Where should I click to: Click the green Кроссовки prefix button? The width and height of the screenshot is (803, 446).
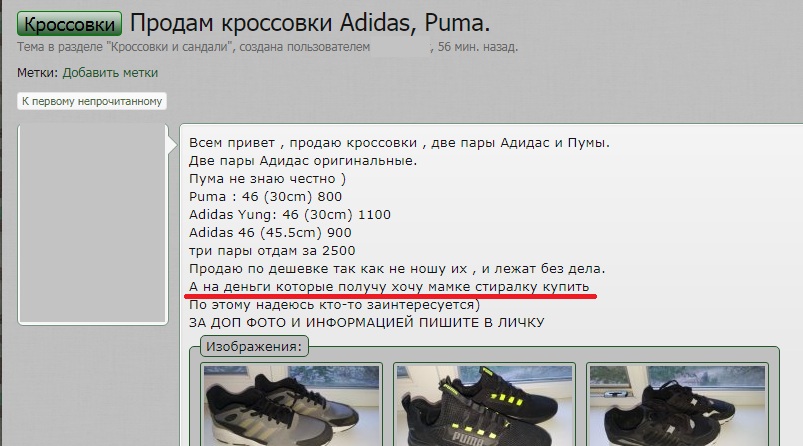tap(69, 24)
